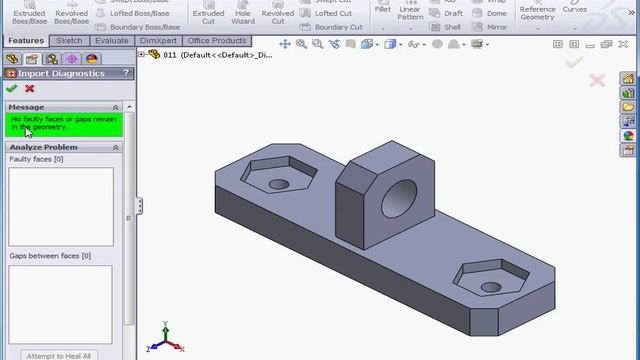Viewport: 640px width, 360px height.
Task: Open the Apply Scene dropdown arrow
Action: coord(464,44)
